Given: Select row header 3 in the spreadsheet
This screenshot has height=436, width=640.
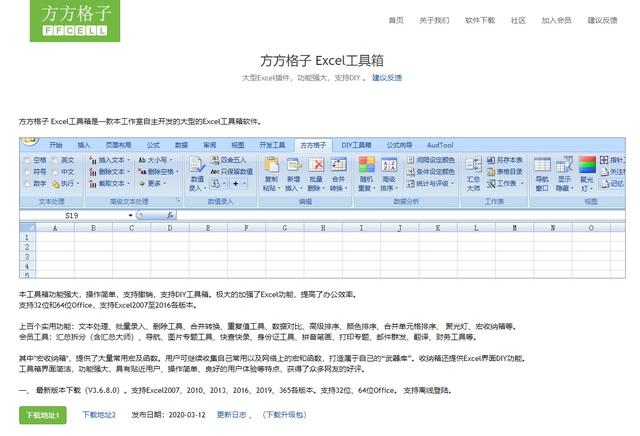Looking at the screenshot, I should pos(27,257).
